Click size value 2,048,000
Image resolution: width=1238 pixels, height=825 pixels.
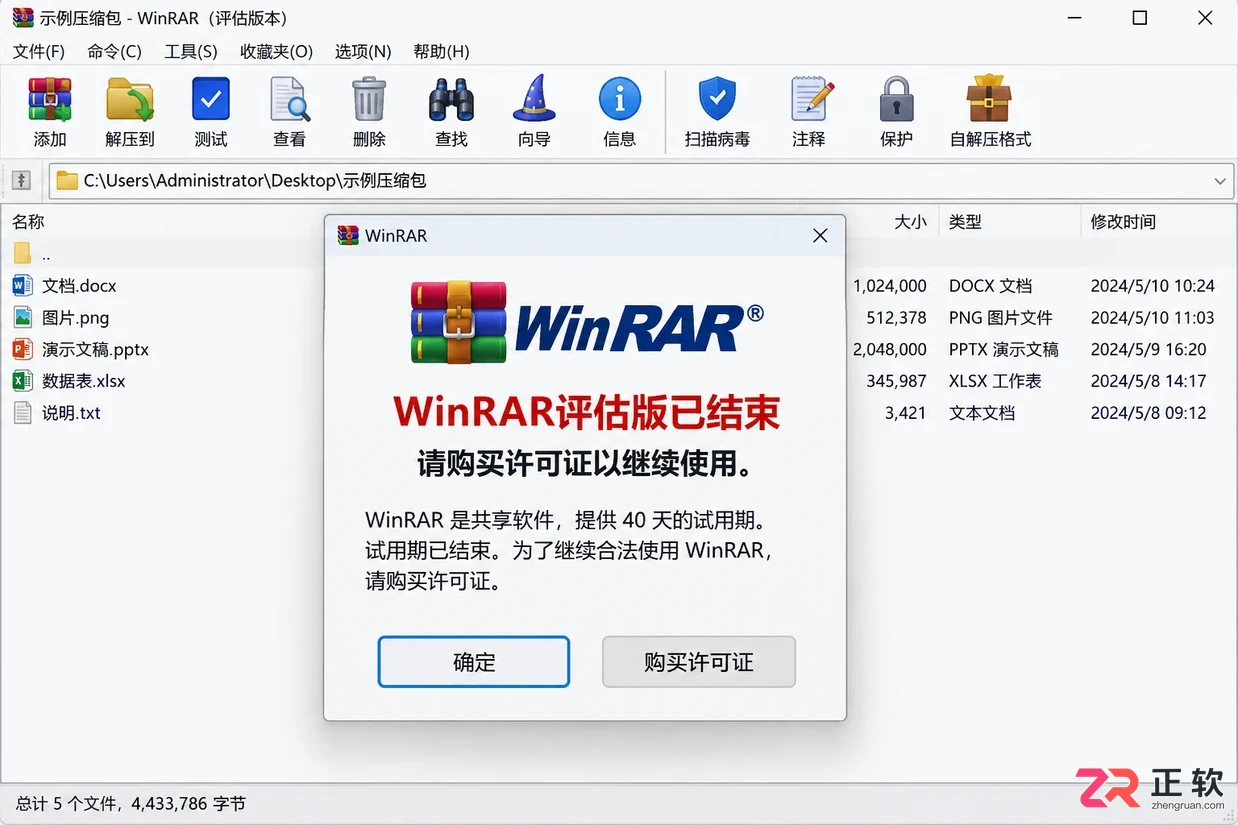890,350
